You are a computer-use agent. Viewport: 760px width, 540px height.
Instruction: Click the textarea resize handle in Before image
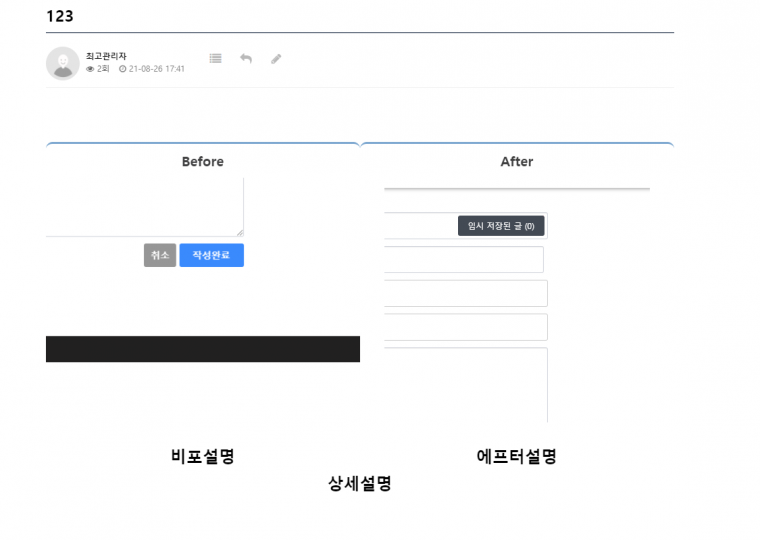[240, 233]
